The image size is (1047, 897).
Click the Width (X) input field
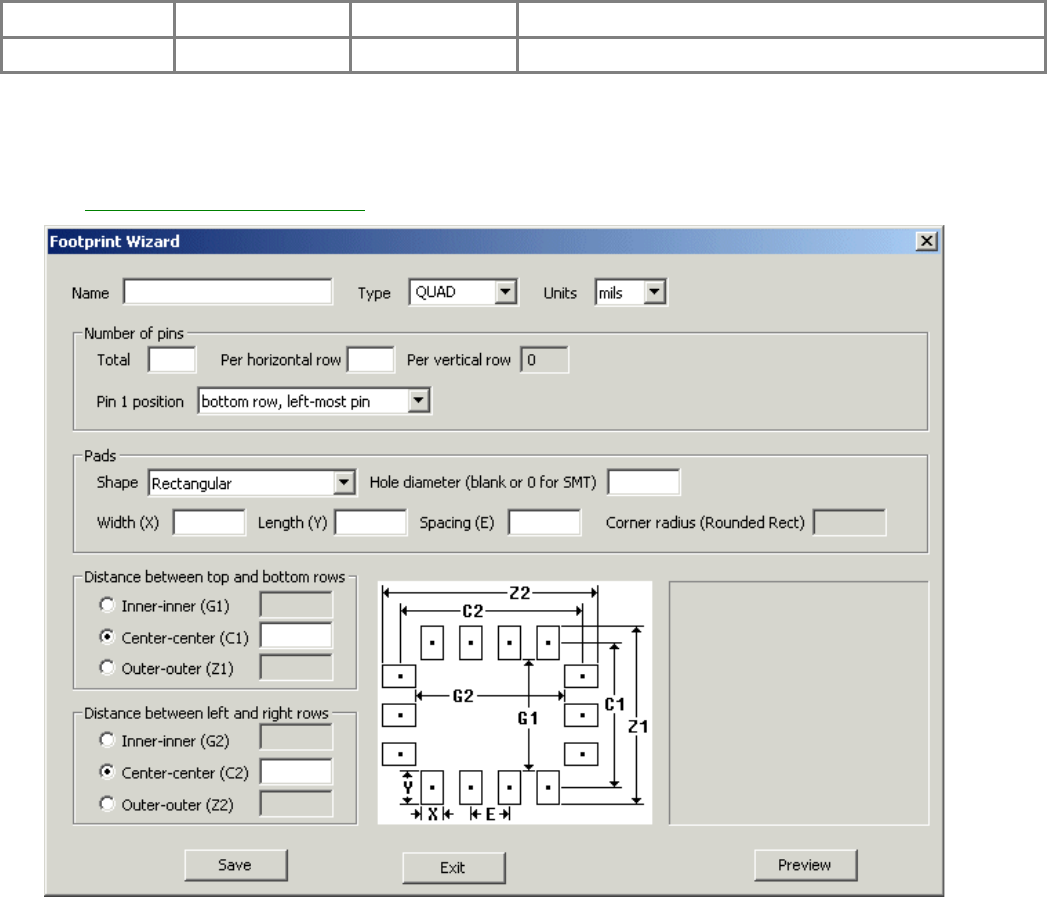pyautogui.click(x=209, y=522)
